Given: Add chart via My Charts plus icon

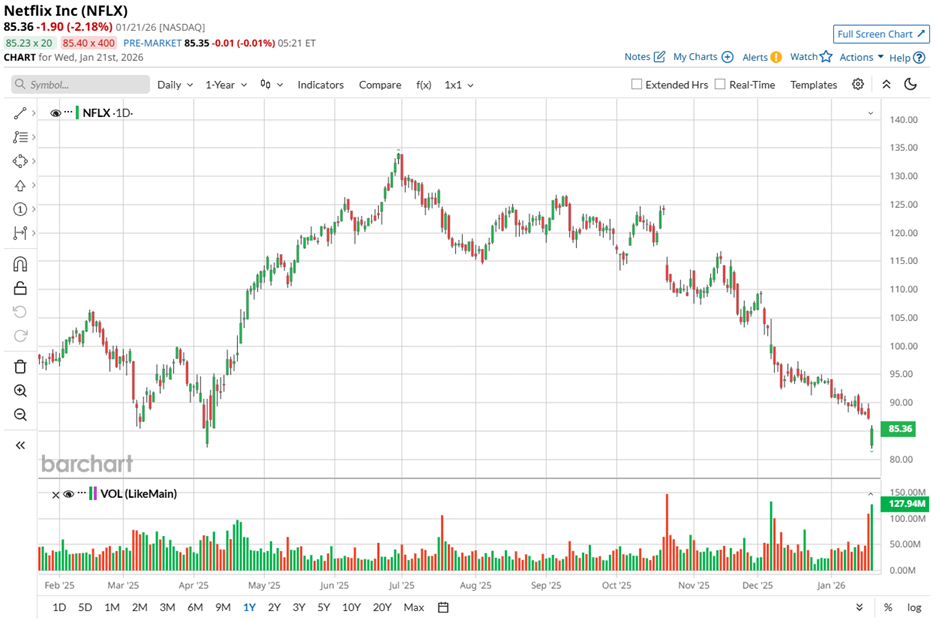Looking at the screenshot, I should (727, 57).
